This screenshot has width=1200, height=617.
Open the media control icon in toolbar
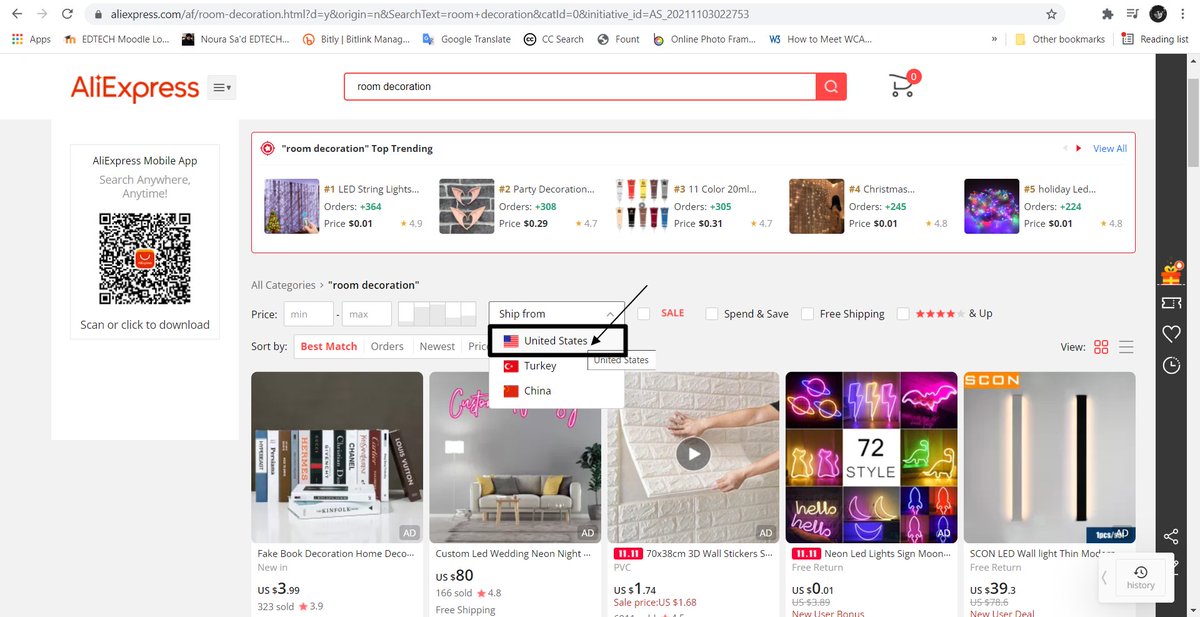tap(1132, 15)
